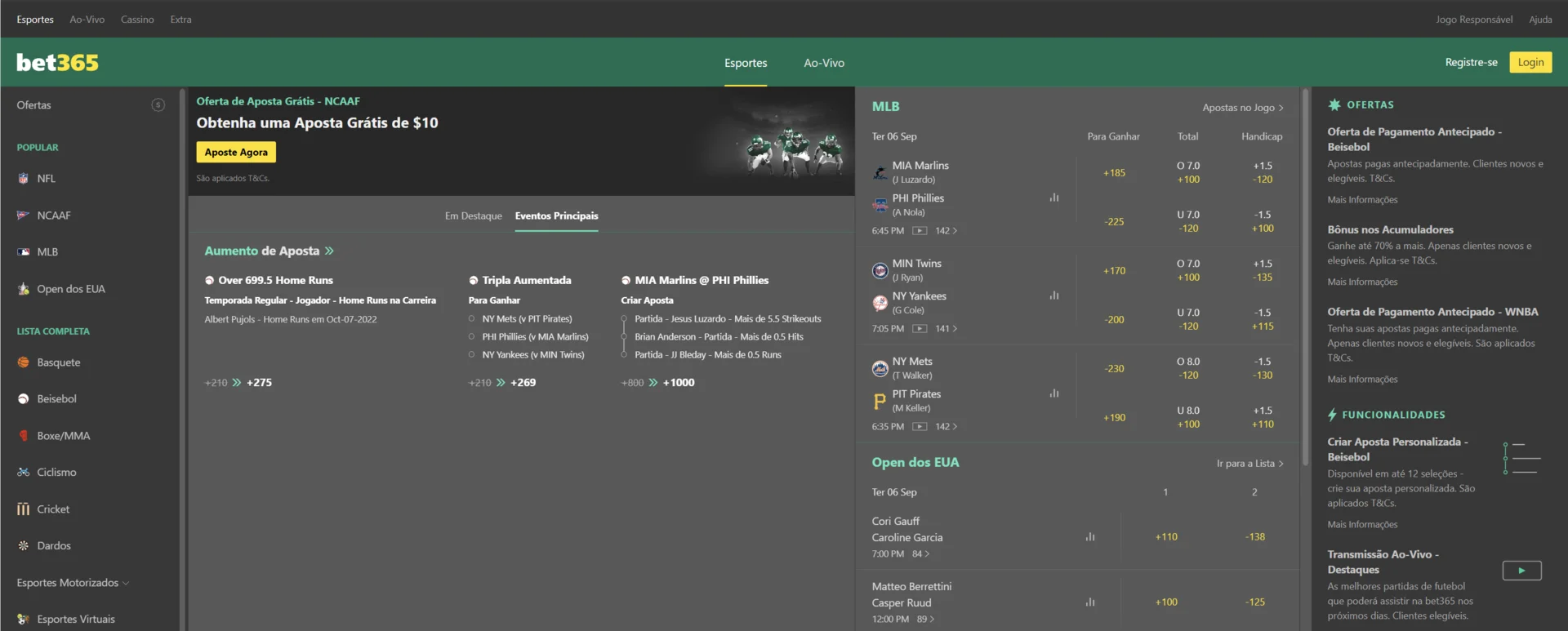Image resolution: width=1568 pixels, height=631 pixels.
Task: Open 141 markets for Twins vs Yankees
Action: click(x=946, y=329)
